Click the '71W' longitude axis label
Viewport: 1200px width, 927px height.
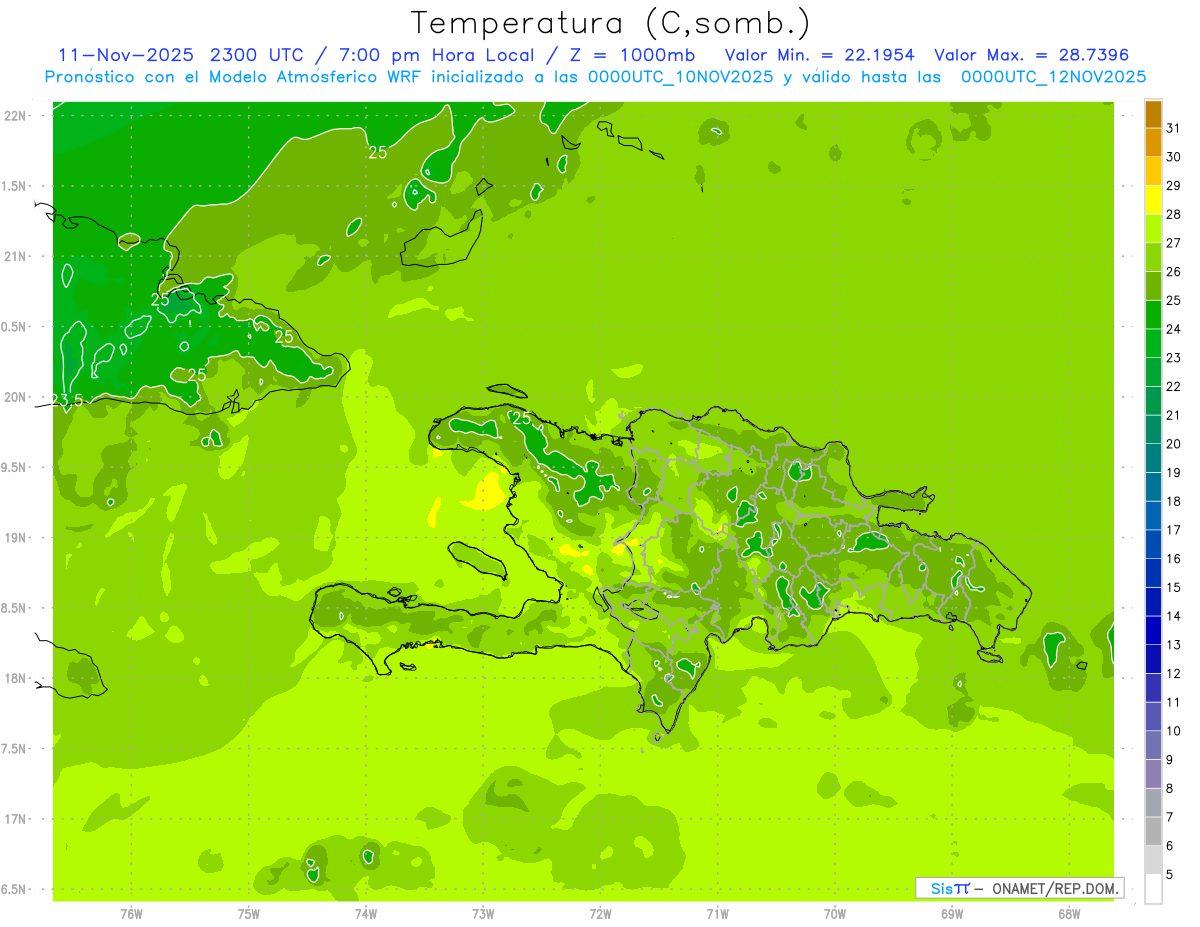click(717, 914)
